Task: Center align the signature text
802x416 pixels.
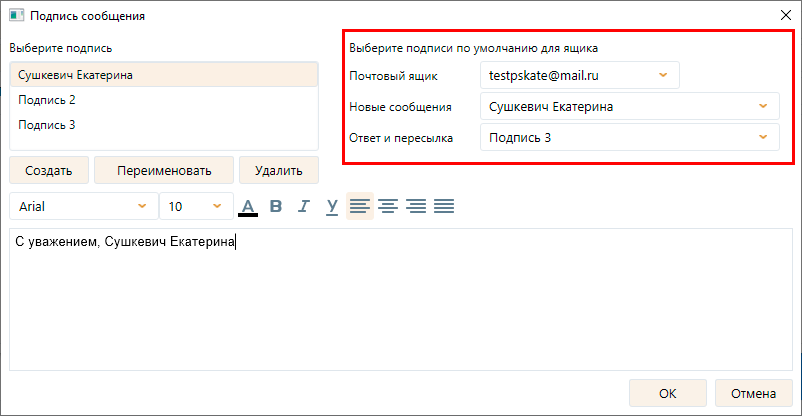Action: pos(388,207)
